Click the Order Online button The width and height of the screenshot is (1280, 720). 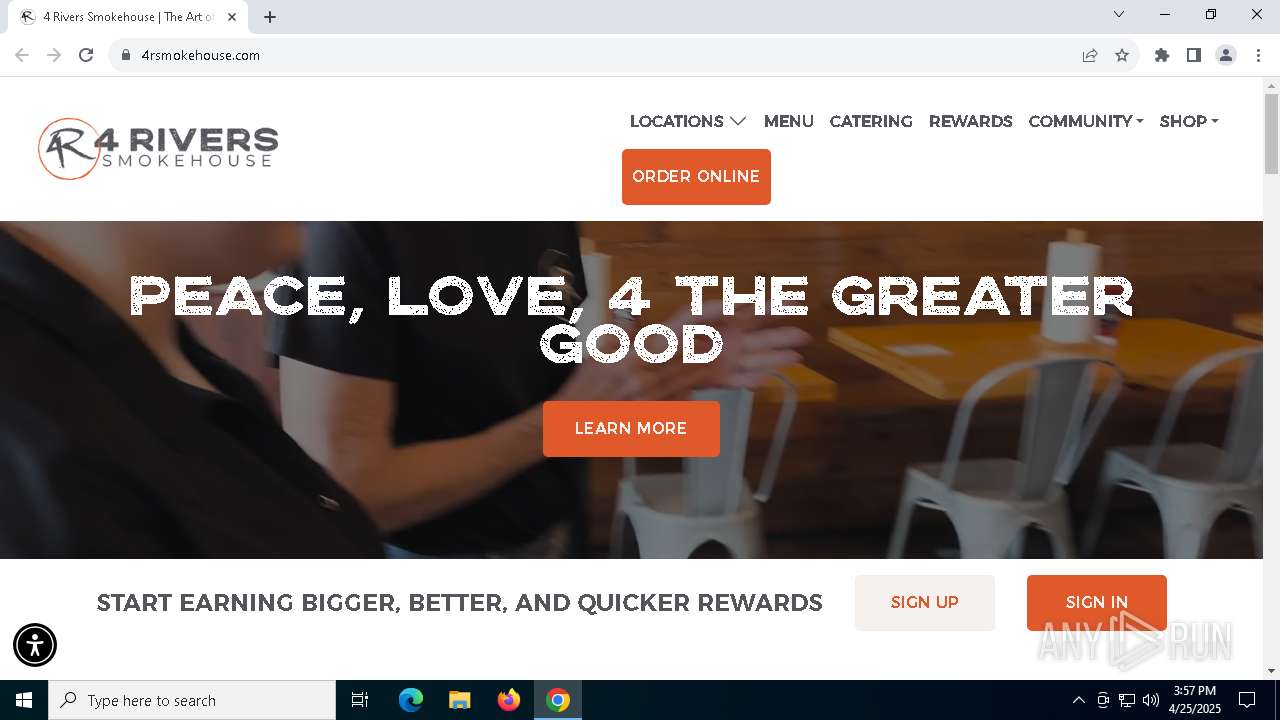tap(696, 177)
